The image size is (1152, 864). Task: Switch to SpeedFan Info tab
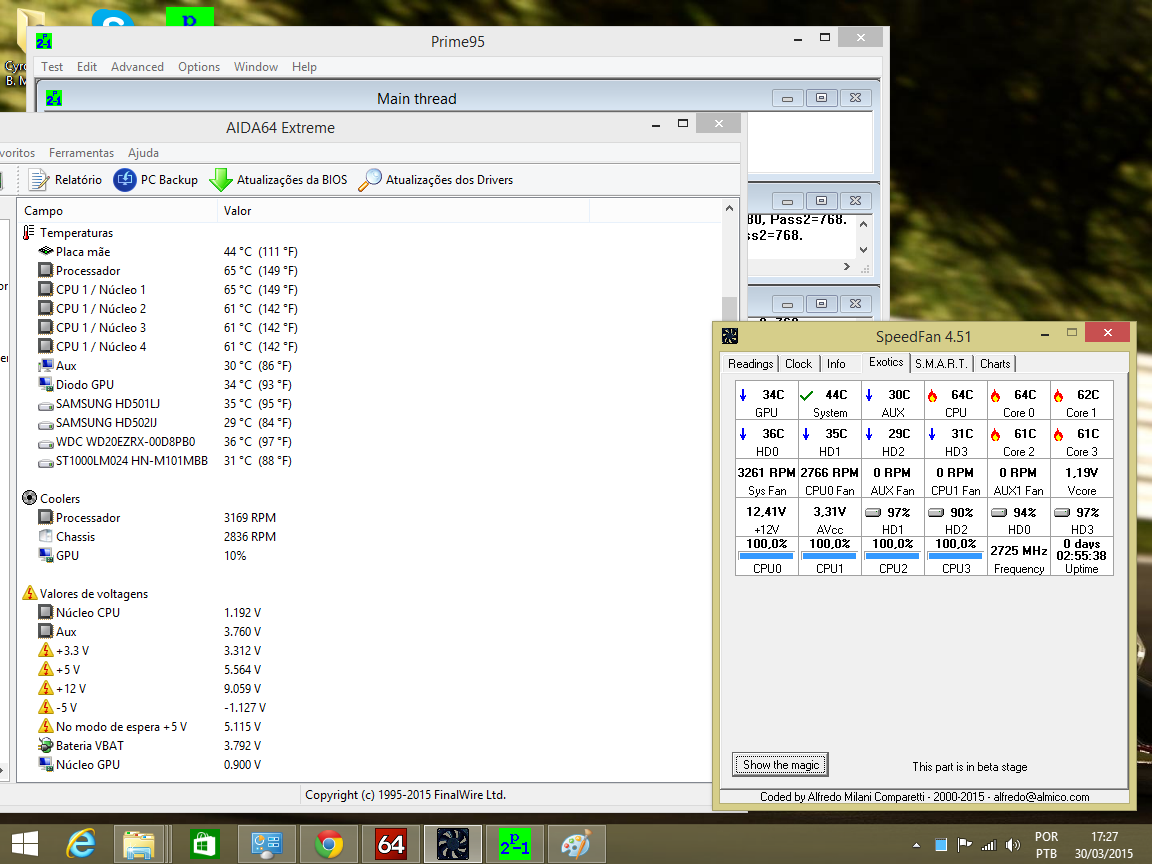(x=836, y=364)
